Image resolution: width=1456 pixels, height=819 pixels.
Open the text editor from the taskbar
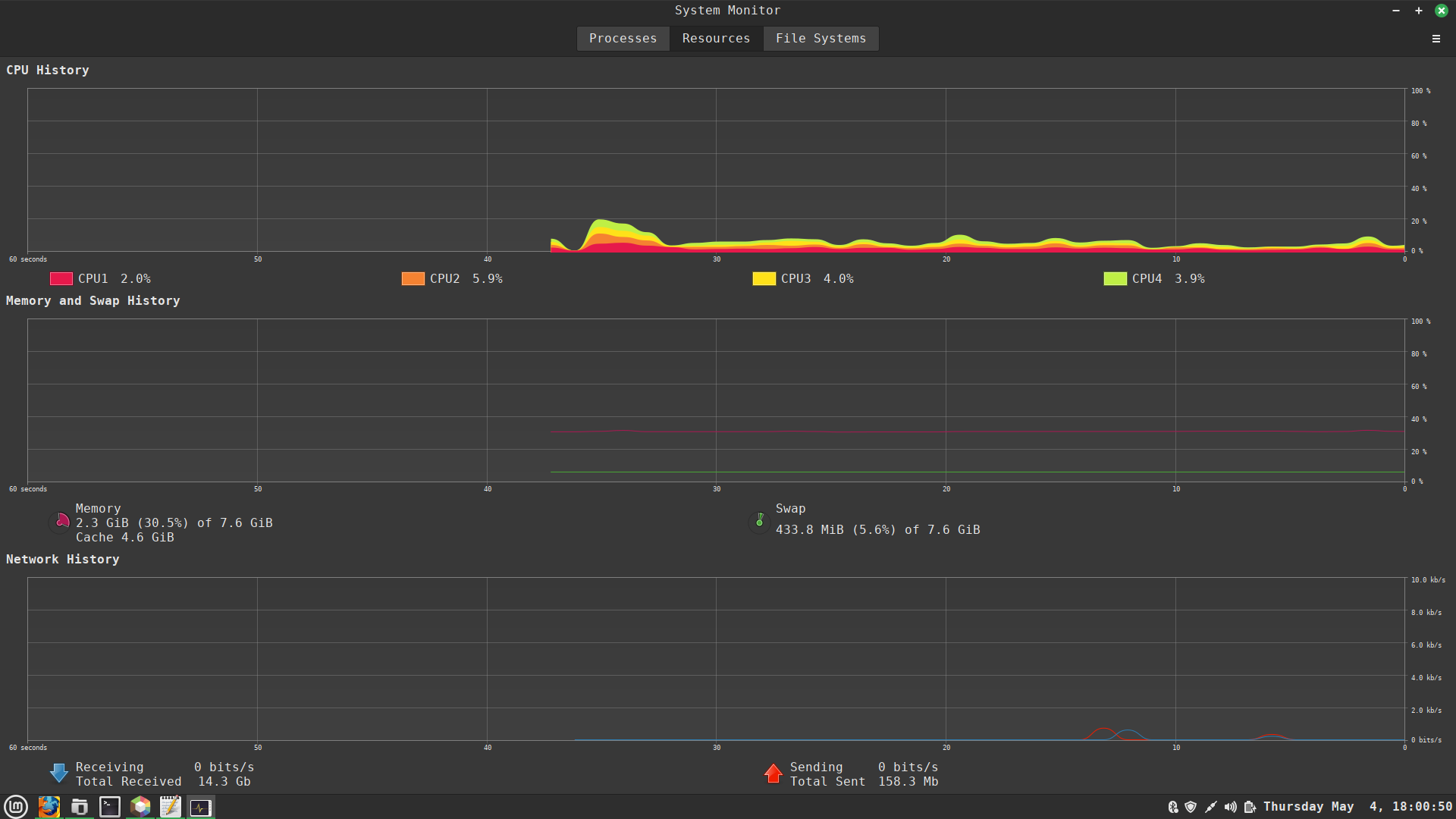tap(170, 807)
